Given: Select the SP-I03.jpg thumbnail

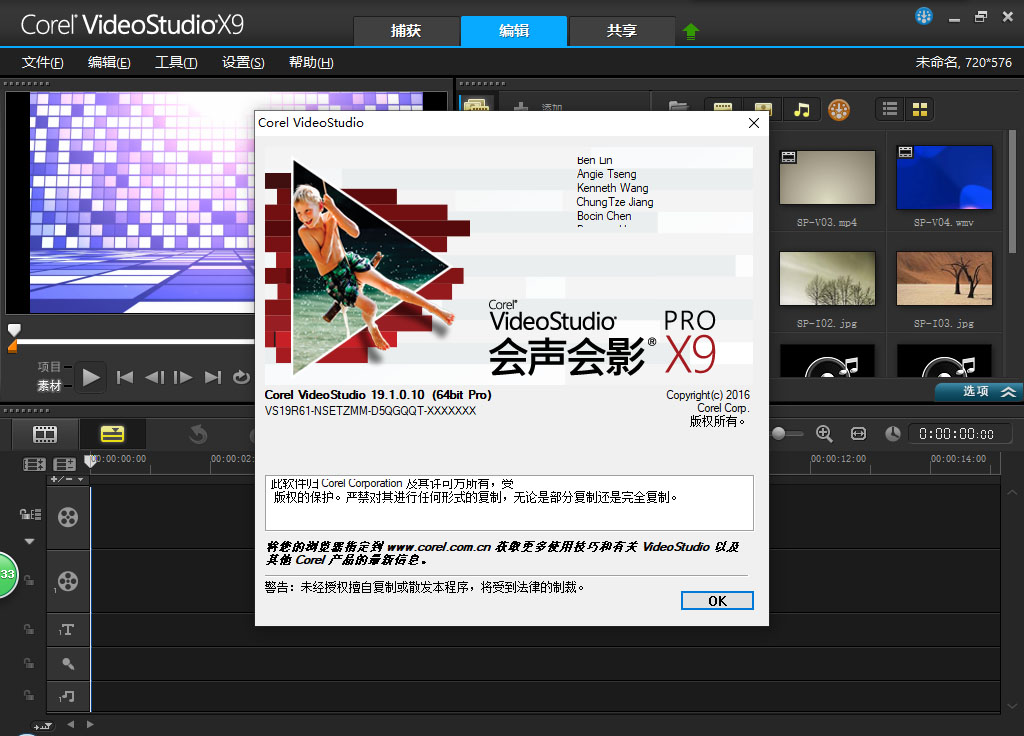Looking at the screenshot, I should [x=944, y=278].
